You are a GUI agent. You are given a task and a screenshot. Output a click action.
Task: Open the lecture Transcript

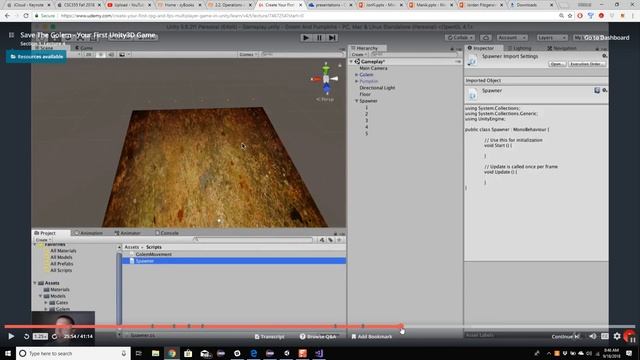269,337
